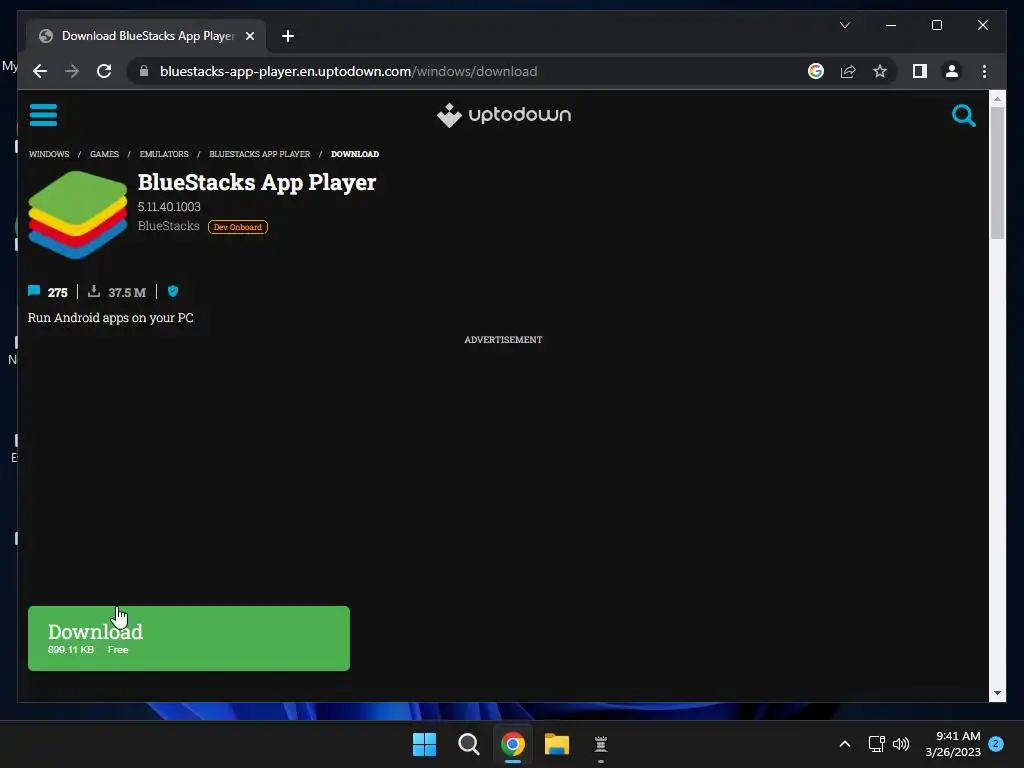
Task: Reload the current page
Action: coord(104,71)
